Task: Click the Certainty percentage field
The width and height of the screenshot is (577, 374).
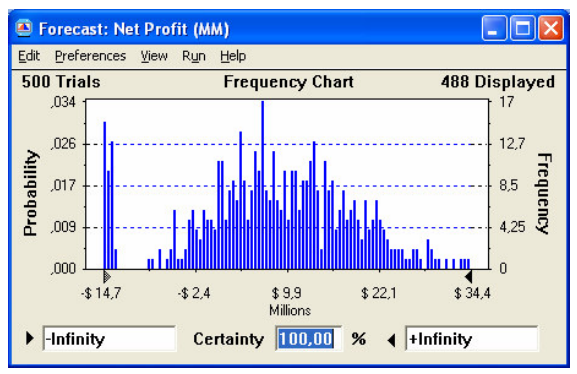Action: point(308,339)
